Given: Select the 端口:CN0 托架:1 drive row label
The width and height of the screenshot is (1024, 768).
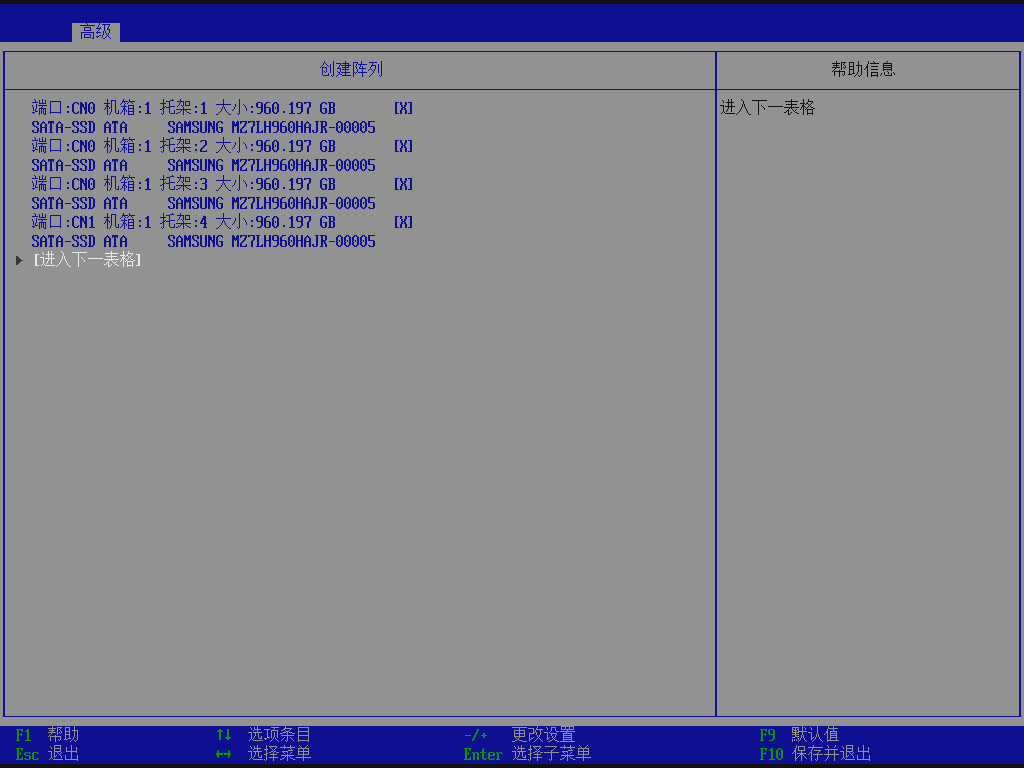Looking at the screenshot, I should (183, 108).
